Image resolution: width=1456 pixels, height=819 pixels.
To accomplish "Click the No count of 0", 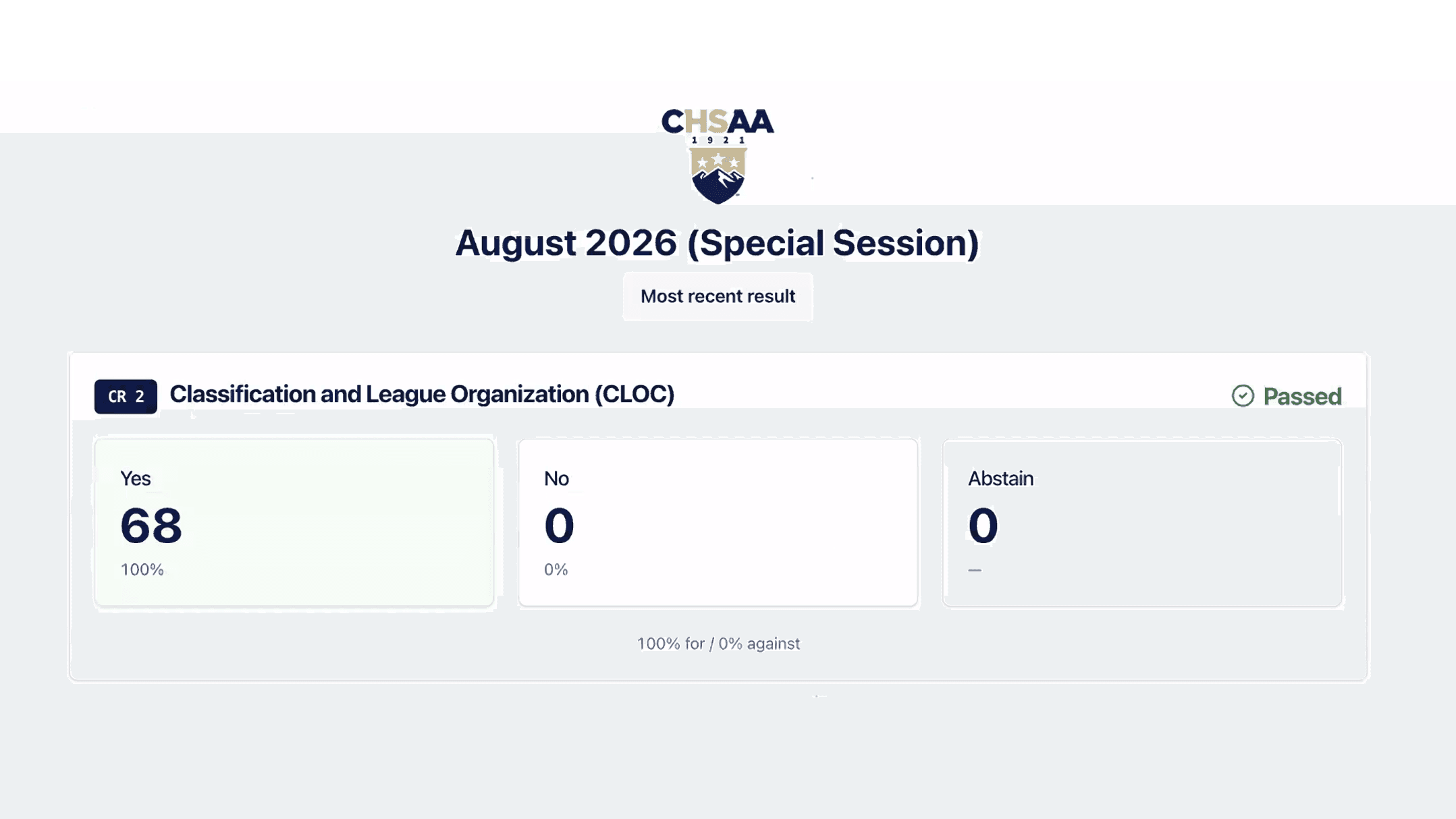I will [x=559, y=526].
